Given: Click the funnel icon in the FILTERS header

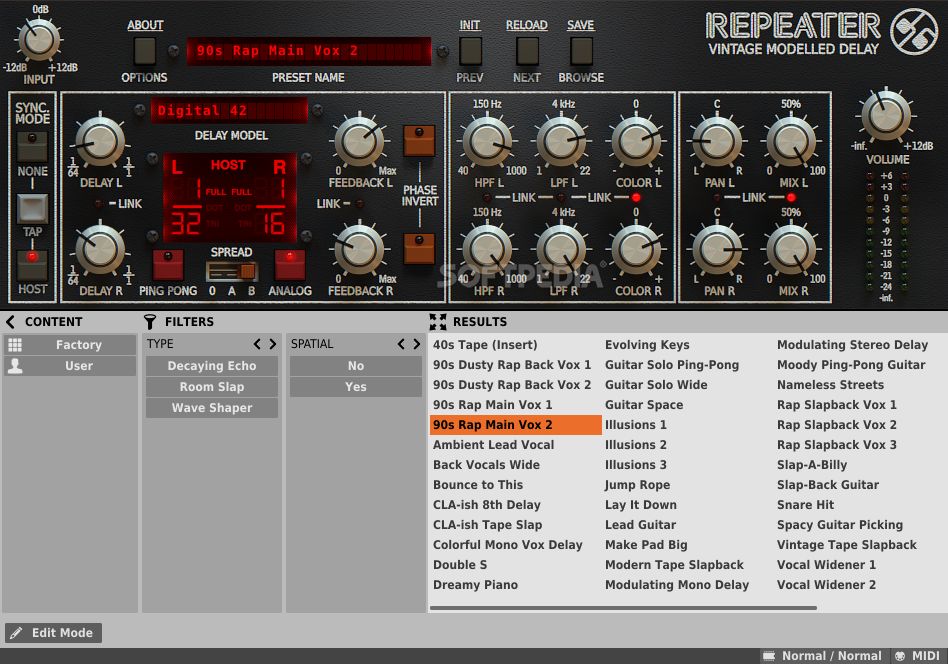Looking at the screenshot, I should point(151,321).
